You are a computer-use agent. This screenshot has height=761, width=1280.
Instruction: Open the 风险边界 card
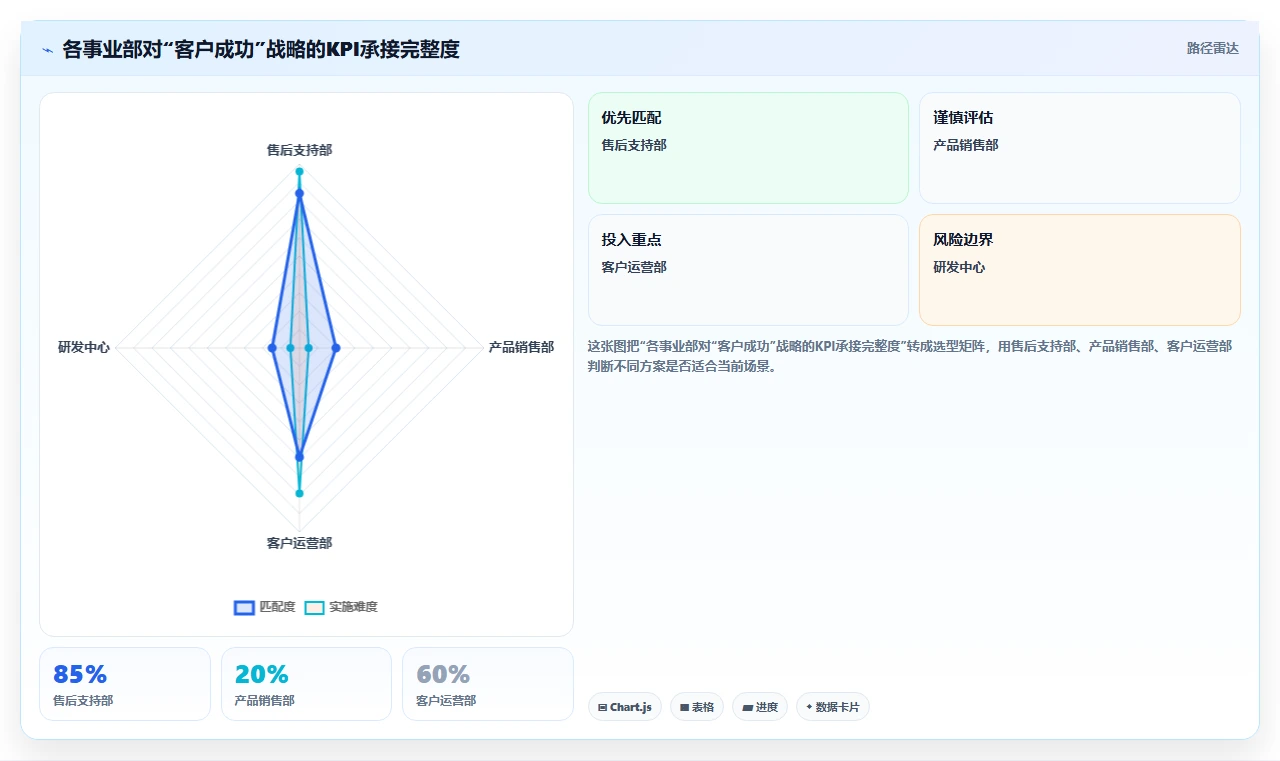click(1079, 270)
